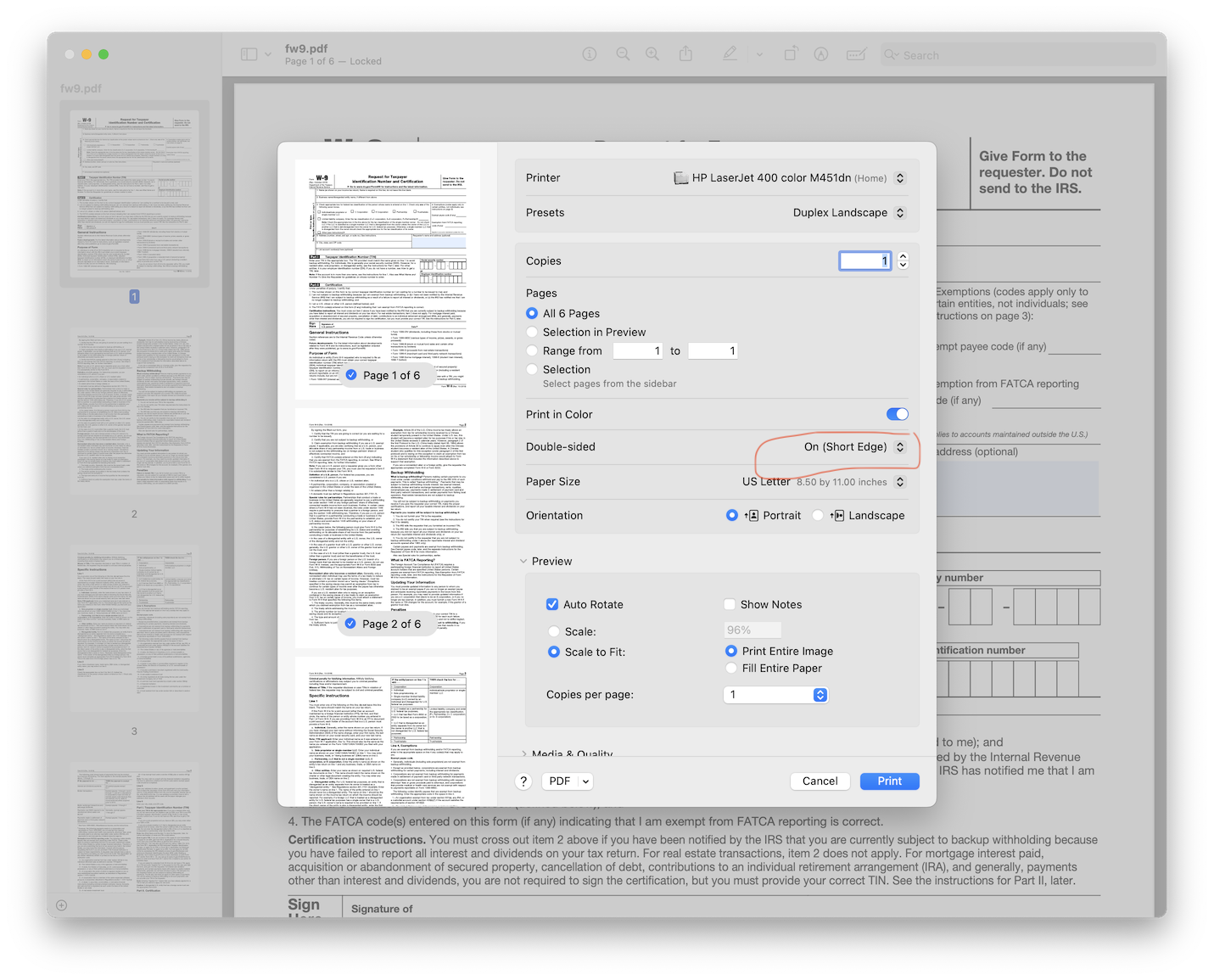Click the fw9.pdf window title
The width and height of the screenshot is (1214, 980).
pos(306,48)
